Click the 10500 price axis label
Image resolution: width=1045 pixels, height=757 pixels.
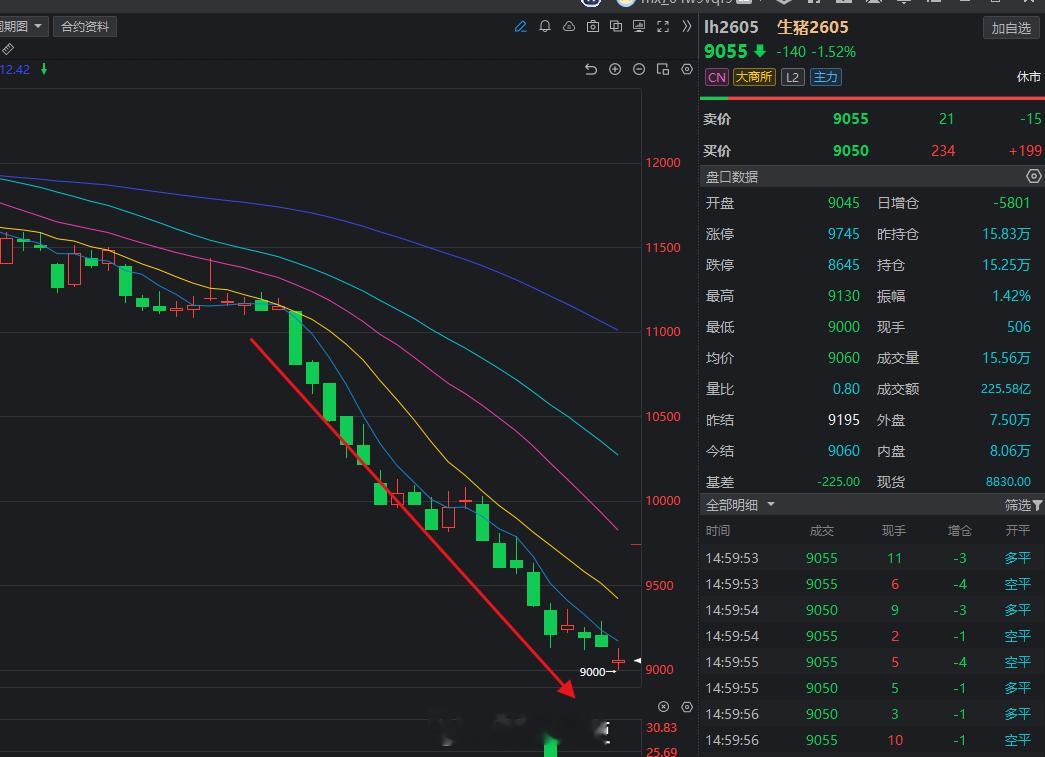click(x=662, y=416)
